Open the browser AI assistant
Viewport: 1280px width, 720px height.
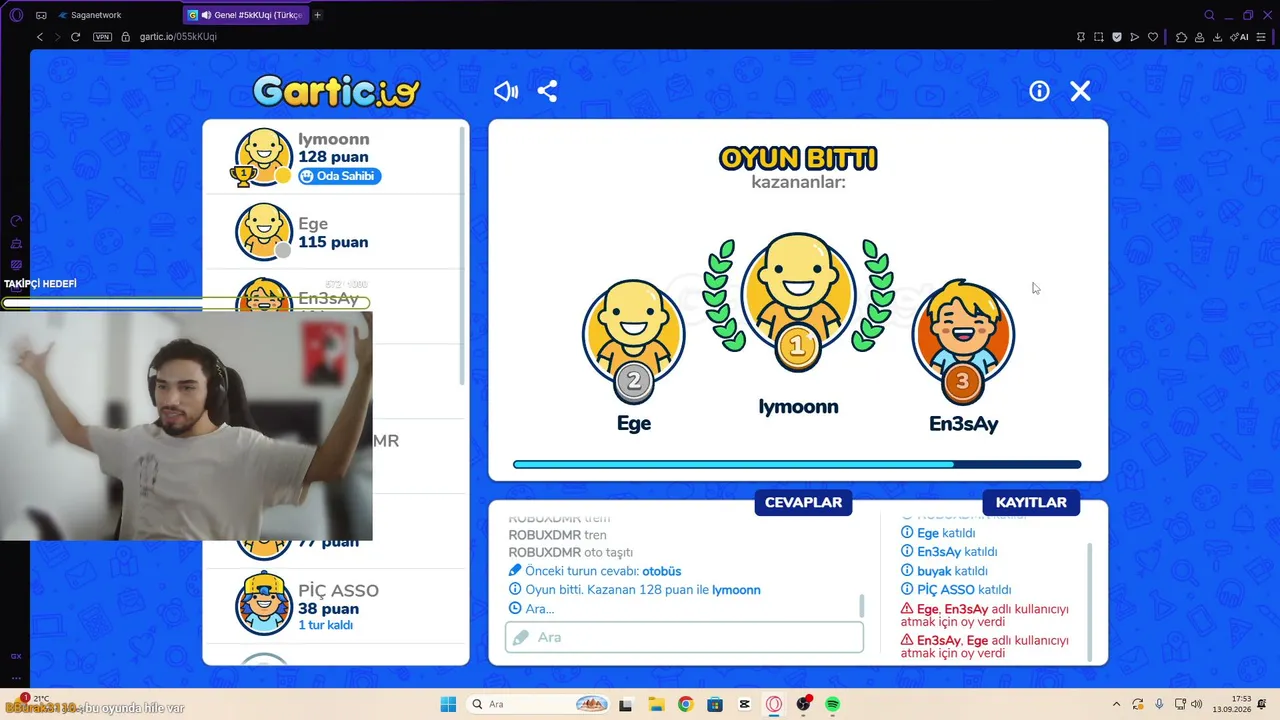1241,37
